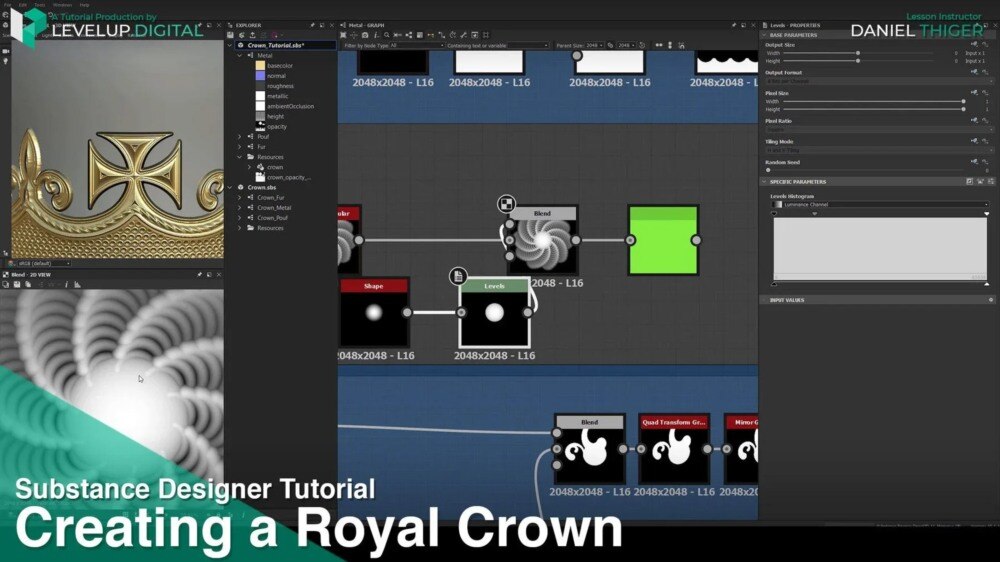Click the save icon in the 2D view toolbar

click(x=17, y=285)
